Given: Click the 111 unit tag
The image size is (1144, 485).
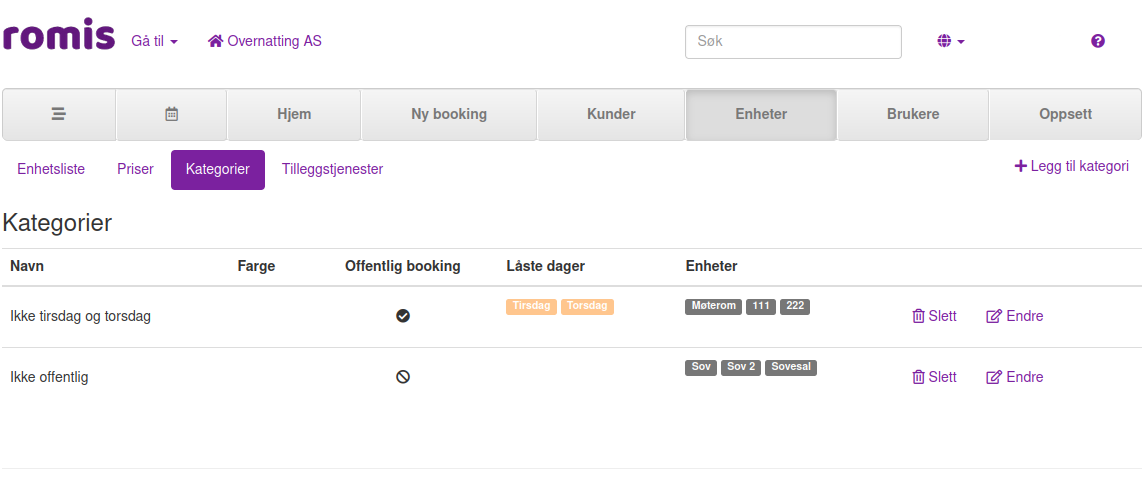Looking at the screenshot, I should point(761,306).
